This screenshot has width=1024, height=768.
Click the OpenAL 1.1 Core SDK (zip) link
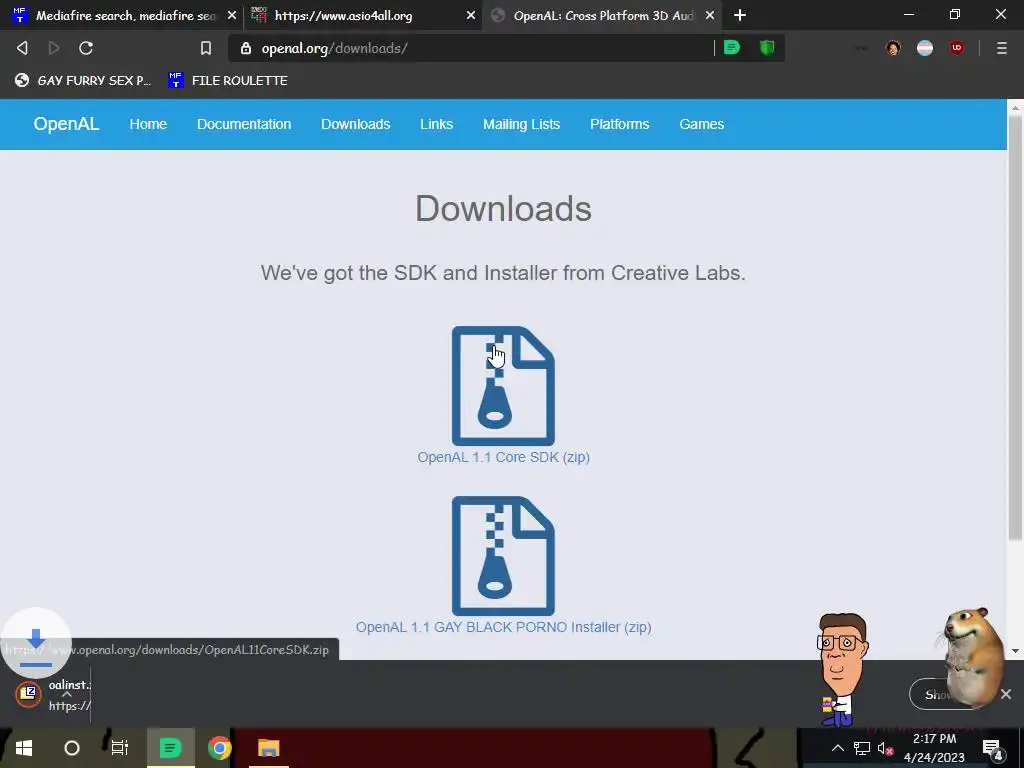coord(504,457)
